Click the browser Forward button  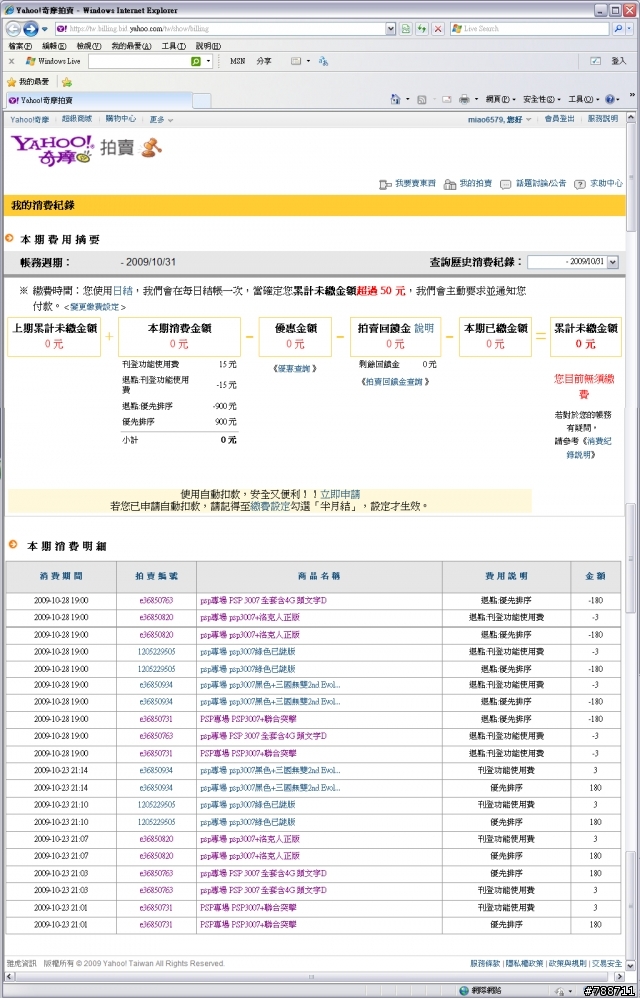(x=30, y=29)
